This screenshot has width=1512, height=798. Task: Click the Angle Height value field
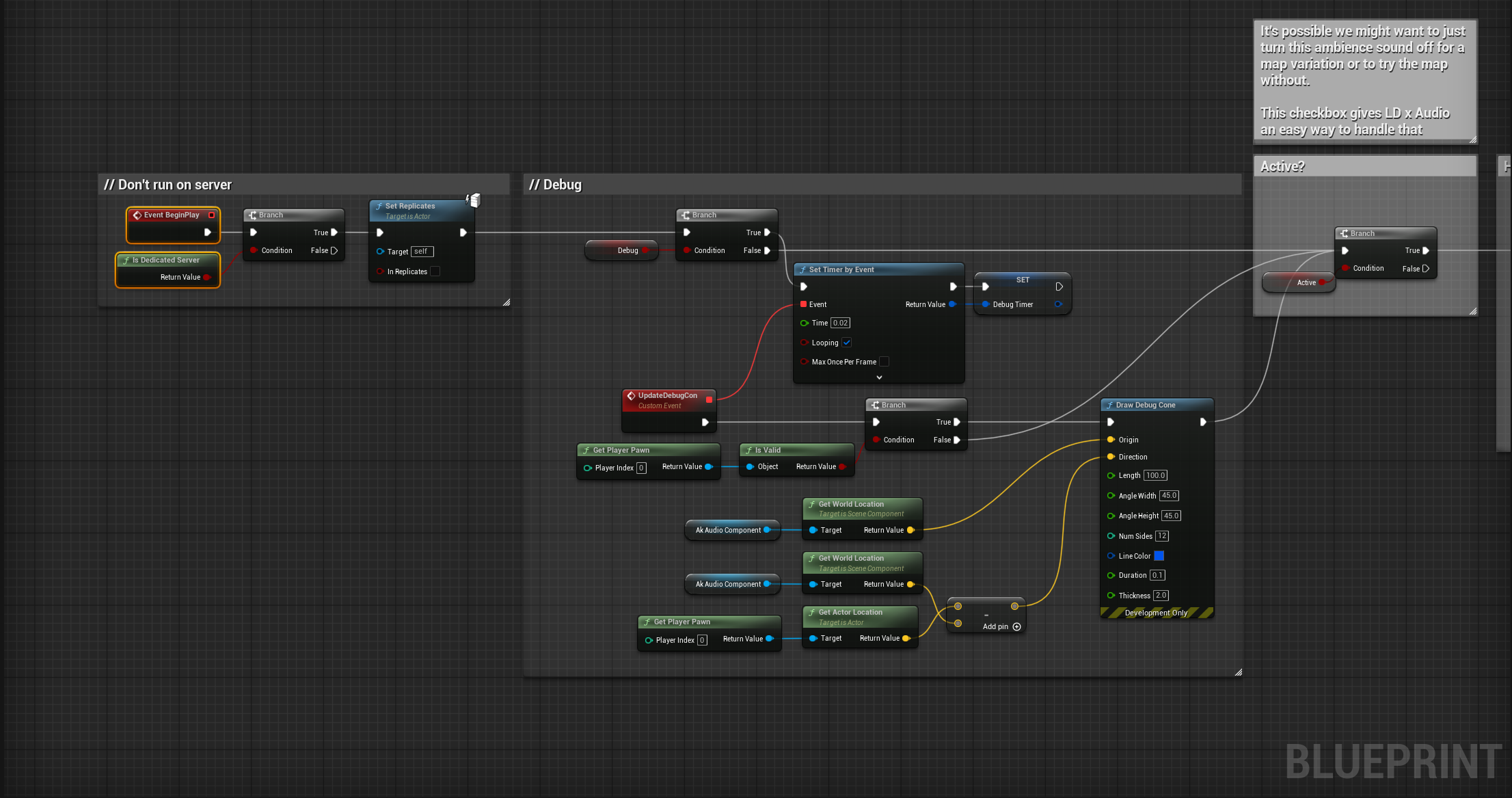tap(1171, 516)
